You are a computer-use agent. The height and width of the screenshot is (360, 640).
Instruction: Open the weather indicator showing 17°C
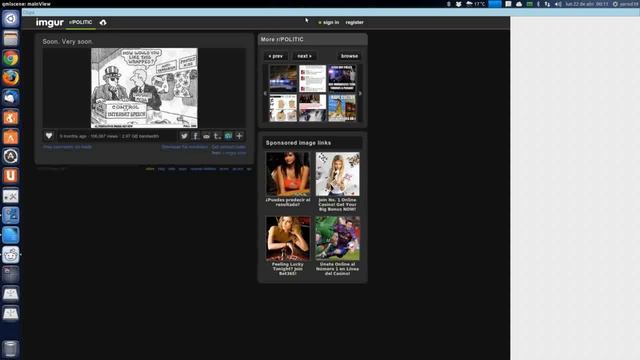pyautogui.click(x=476, y=4)
